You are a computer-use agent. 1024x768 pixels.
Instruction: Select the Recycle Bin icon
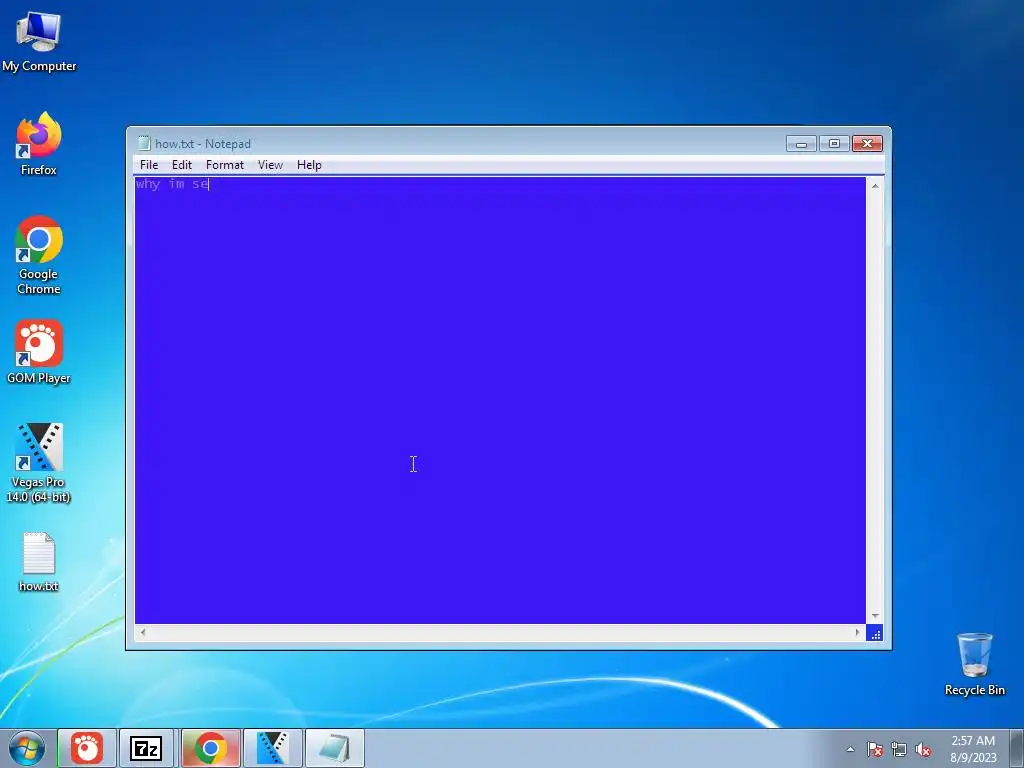pos(974,664)
